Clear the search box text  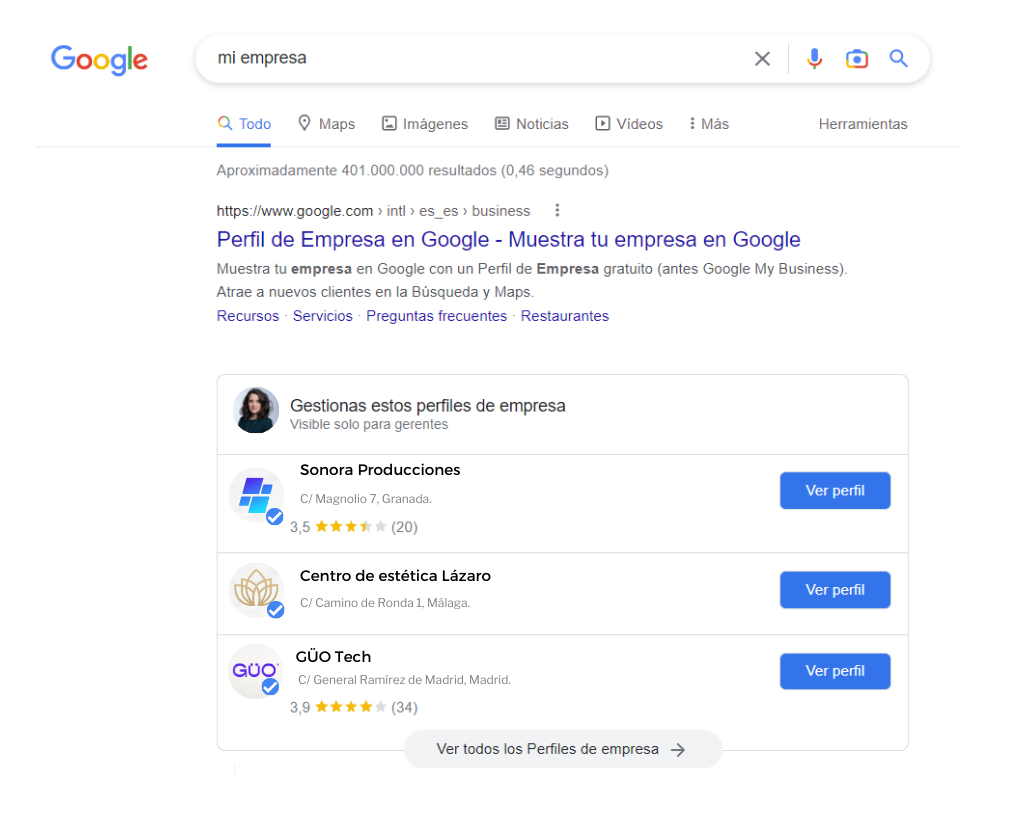762,59
